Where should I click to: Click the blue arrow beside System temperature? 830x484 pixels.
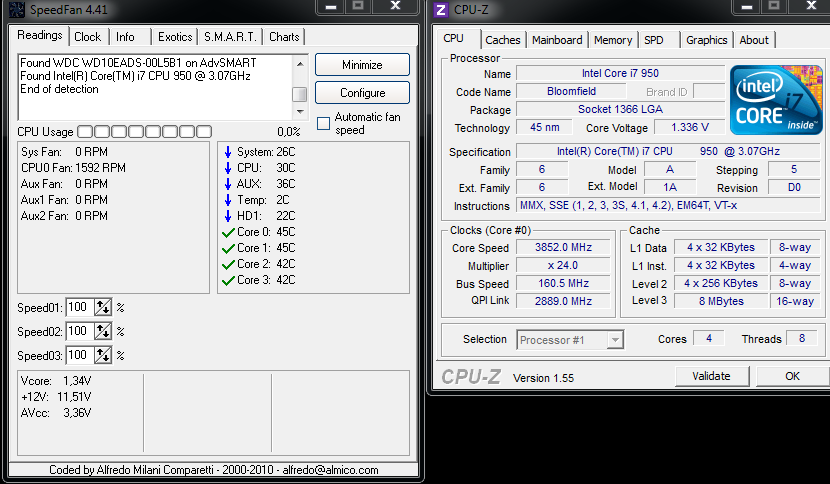228,153
